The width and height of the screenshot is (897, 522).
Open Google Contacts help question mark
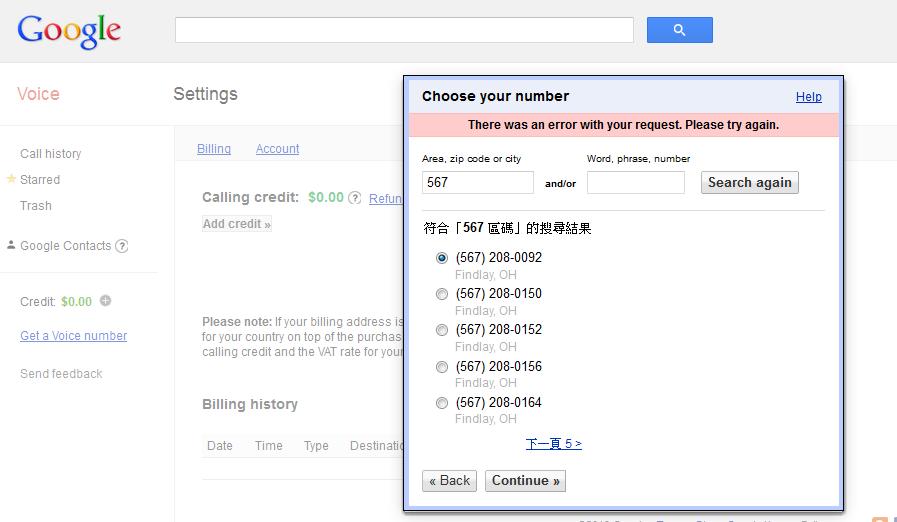point(121,246)
